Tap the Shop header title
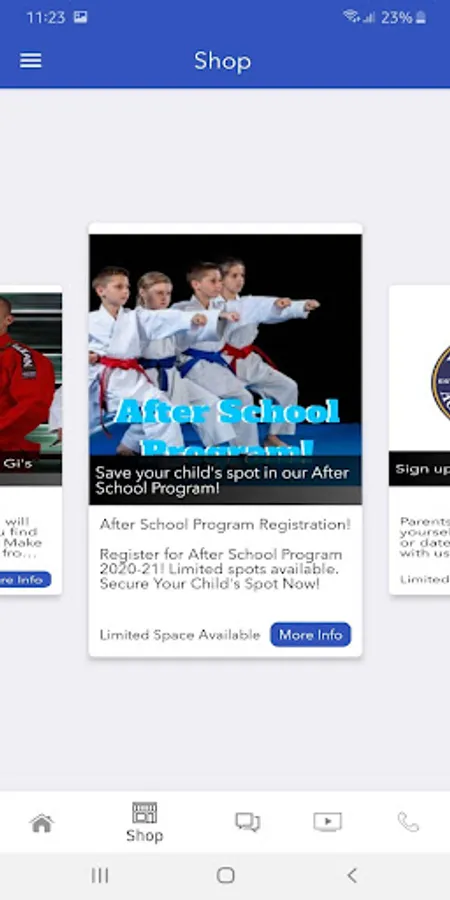This screenshot has width=450, height=900. click(223, 61)
